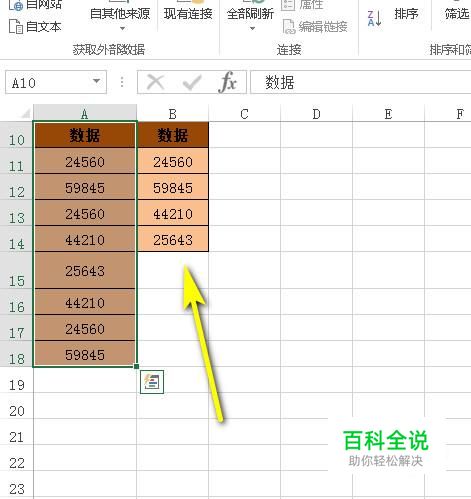Click the Select All corner triangle
471x499 pixels.
coord(25,114)
